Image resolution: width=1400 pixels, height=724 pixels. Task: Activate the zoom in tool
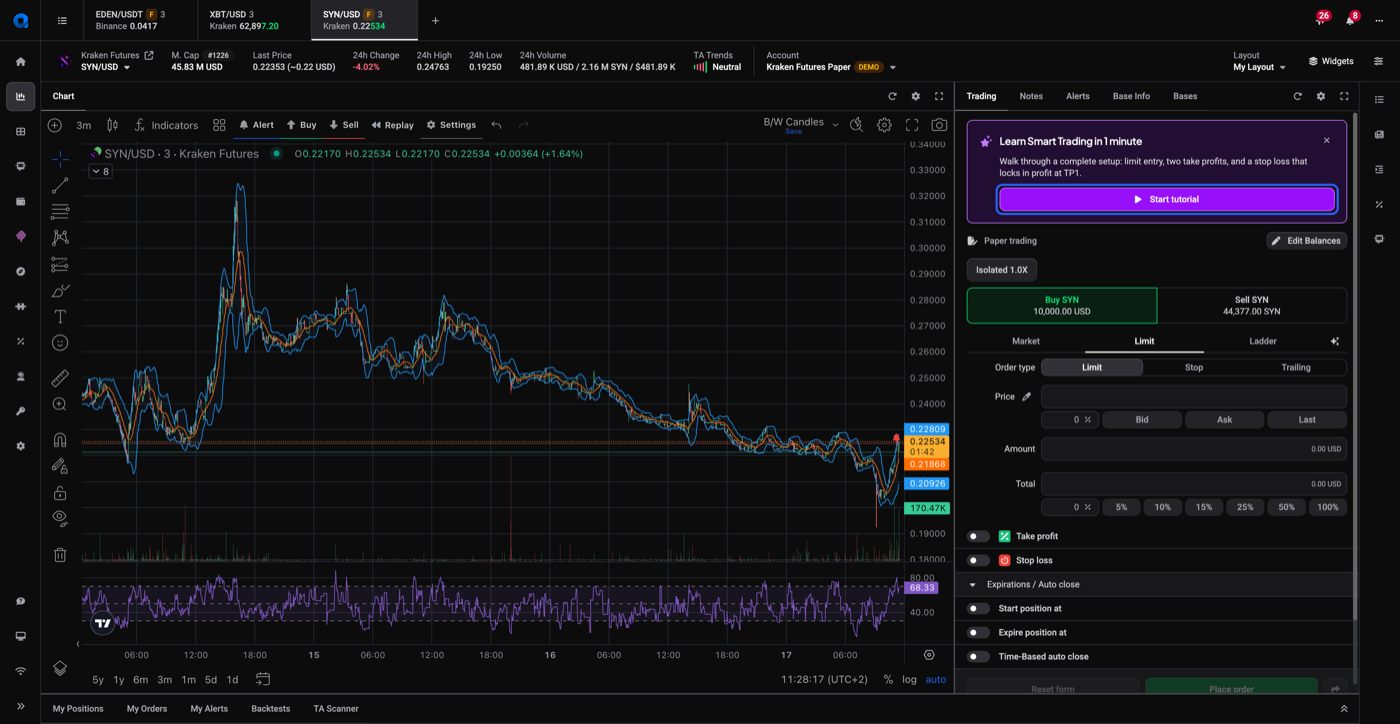pyautogui.click(x=60, y=405)
